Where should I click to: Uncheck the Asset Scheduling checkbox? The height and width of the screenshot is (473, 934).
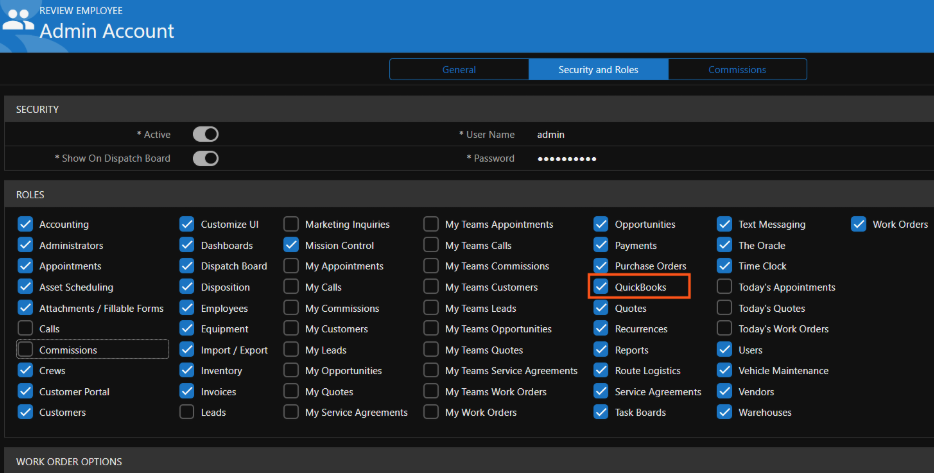[x=25, y=287]
